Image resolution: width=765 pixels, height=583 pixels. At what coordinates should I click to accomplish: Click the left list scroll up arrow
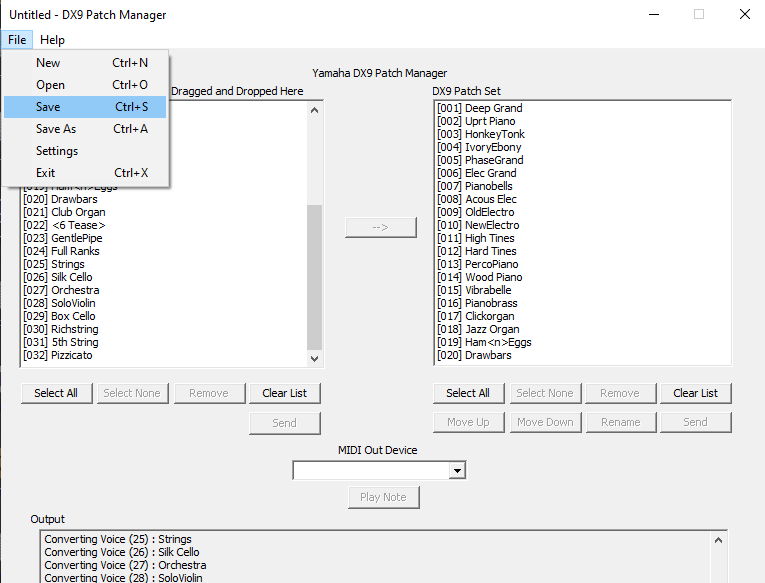coord(315,111)
